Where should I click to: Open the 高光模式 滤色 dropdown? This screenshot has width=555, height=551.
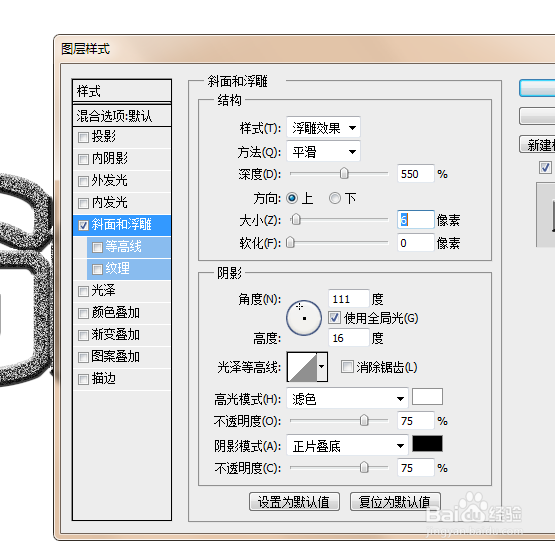(x=347, y=399)
